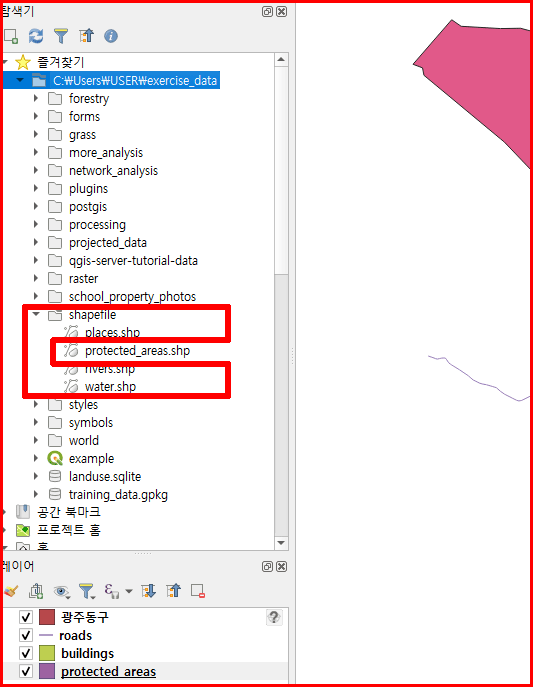
Task: Remove the selected layer icon
Action: click(198, 591)
